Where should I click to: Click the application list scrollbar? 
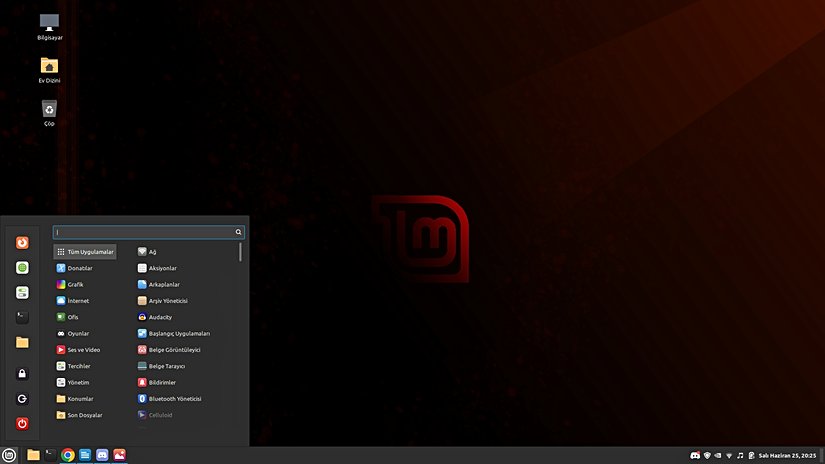coord(240,252)
